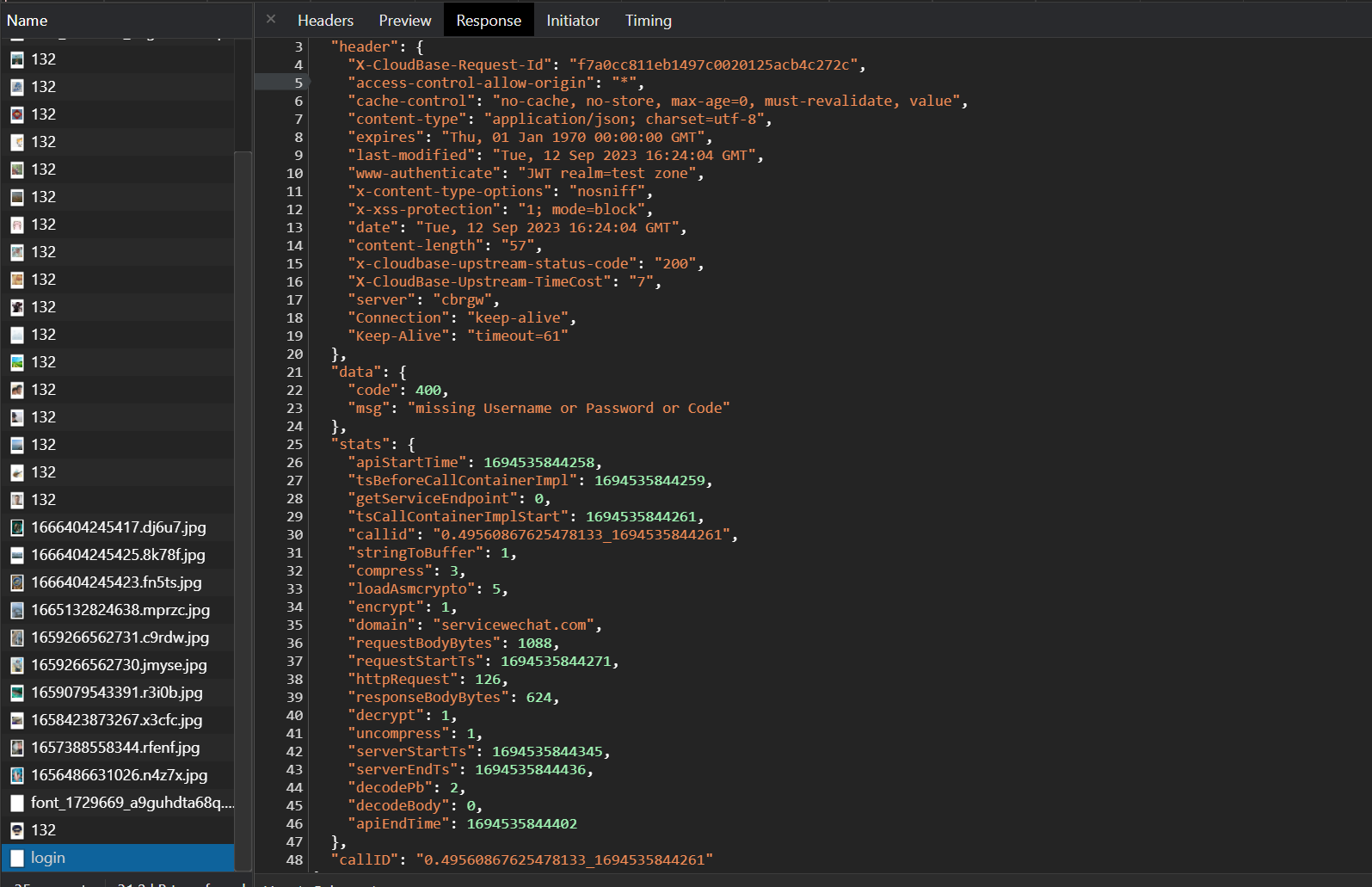Viewport: 1372px width, 887px height.
Task: Click the responseBodyBytes value 624
Action: 538,697
